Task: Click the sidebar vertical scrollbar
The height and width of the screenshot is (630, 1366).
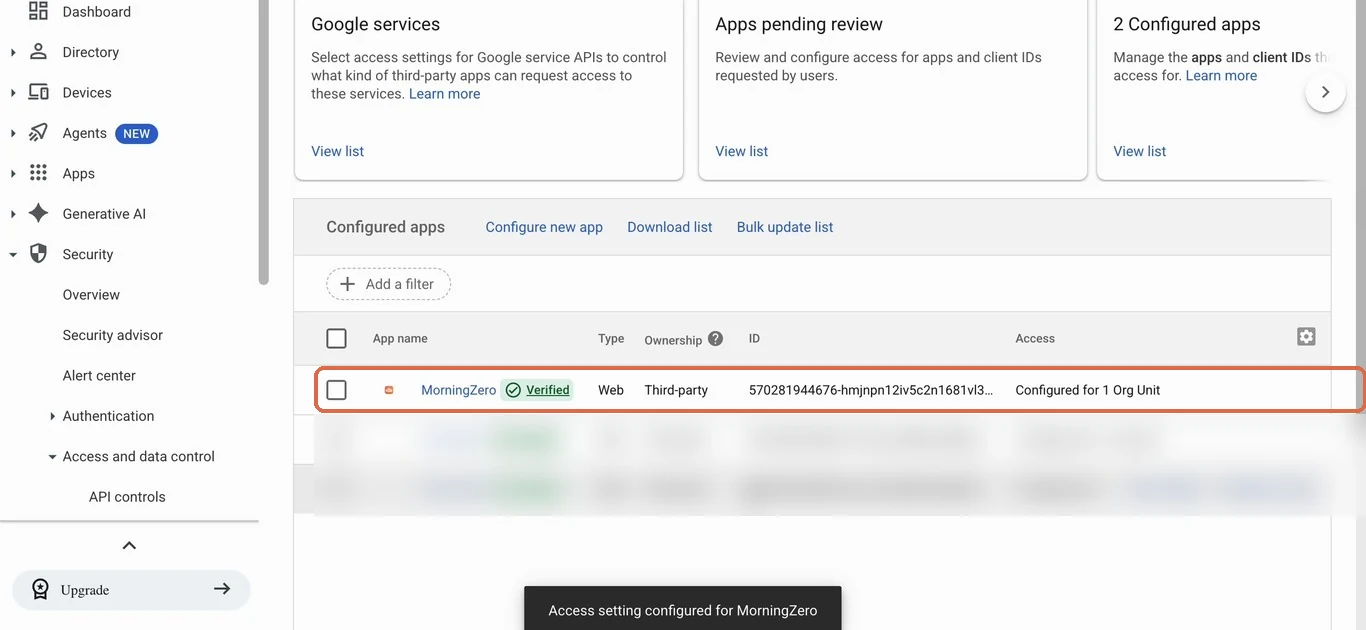Action: coord(263,140)
